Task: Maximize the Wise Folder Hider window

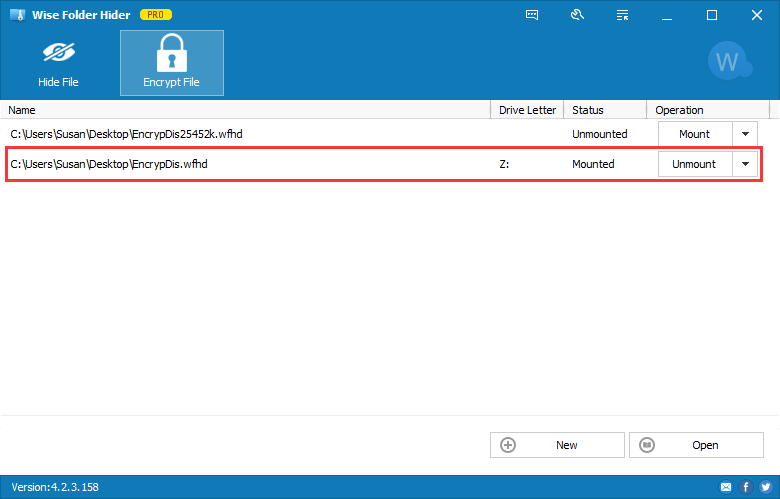Action: (712, 15)
